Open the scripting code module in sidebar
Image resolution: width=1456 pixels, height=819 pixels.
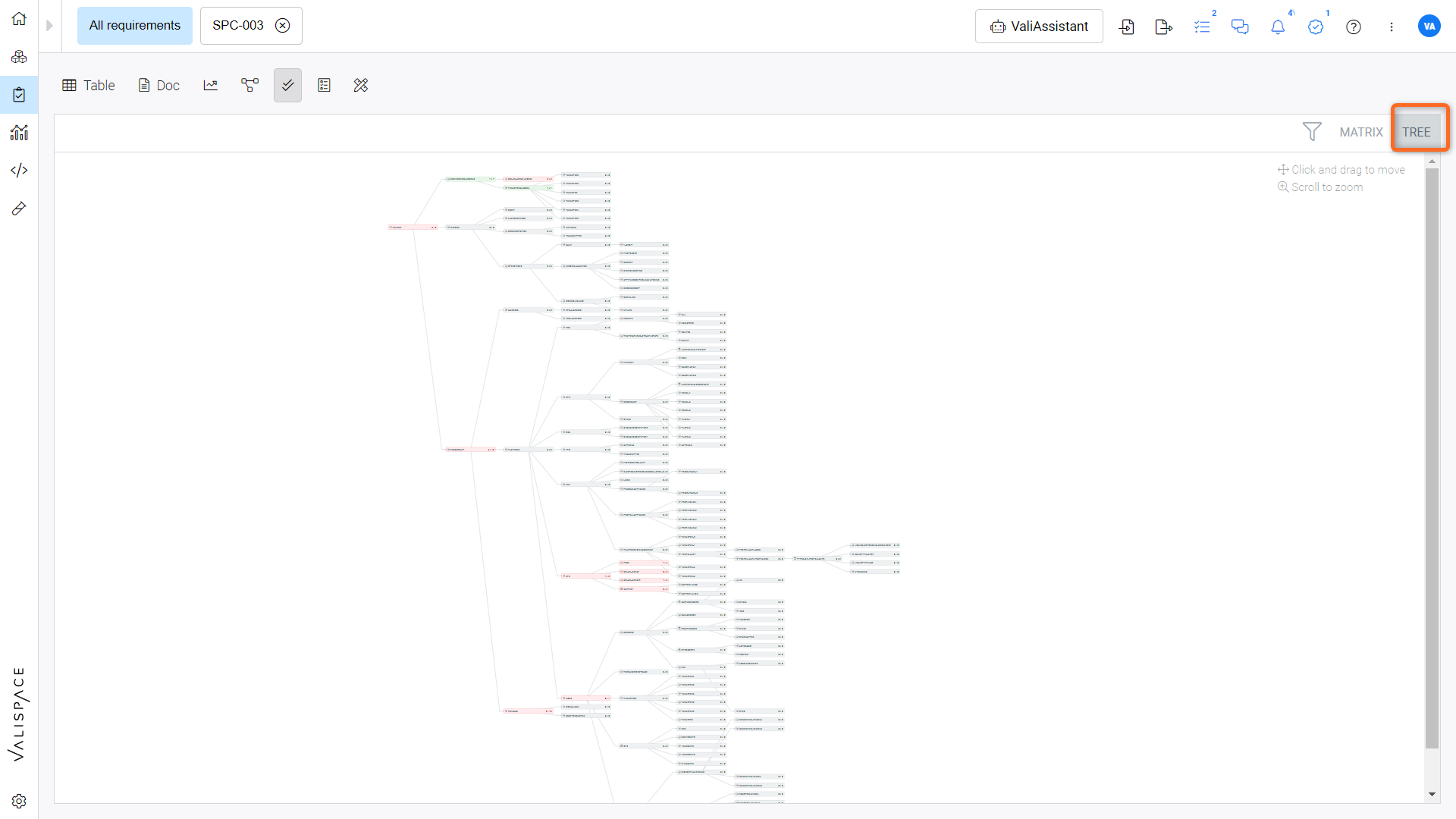pyautogui.click(x=19, y=170)
